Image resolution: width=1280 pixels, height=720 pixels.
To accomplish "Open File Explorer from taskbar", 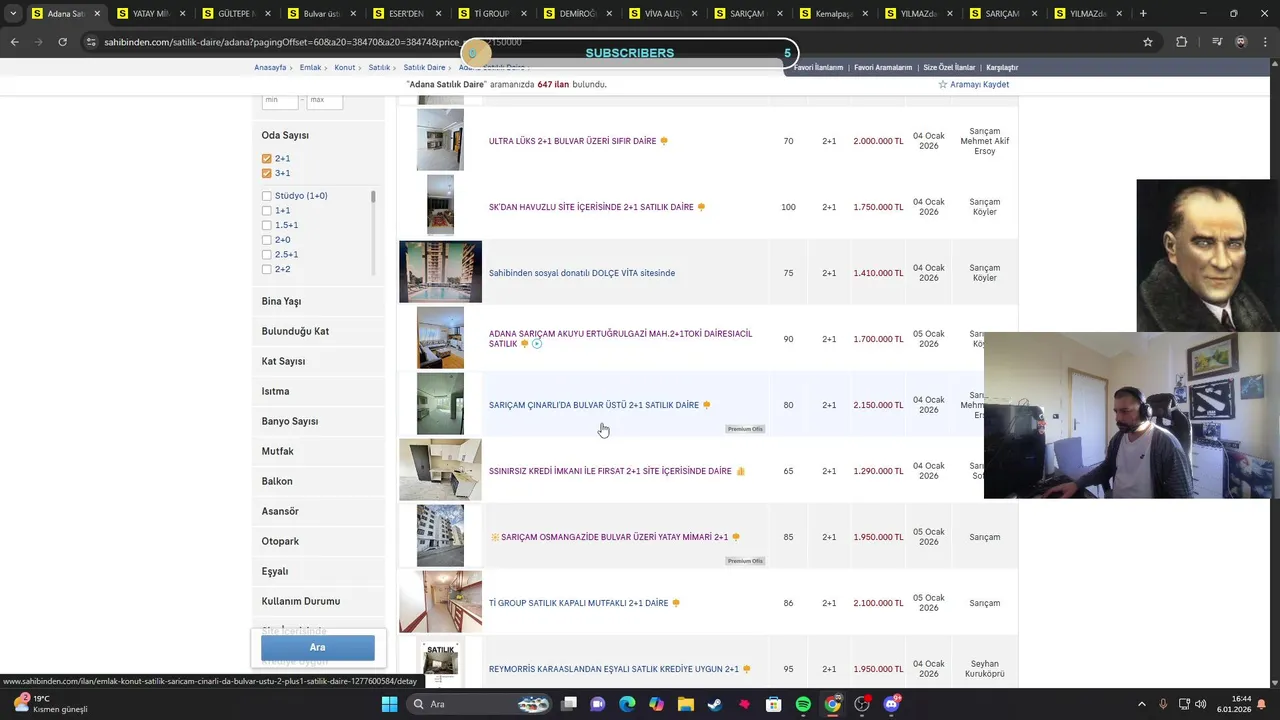I will coord(686,704).
